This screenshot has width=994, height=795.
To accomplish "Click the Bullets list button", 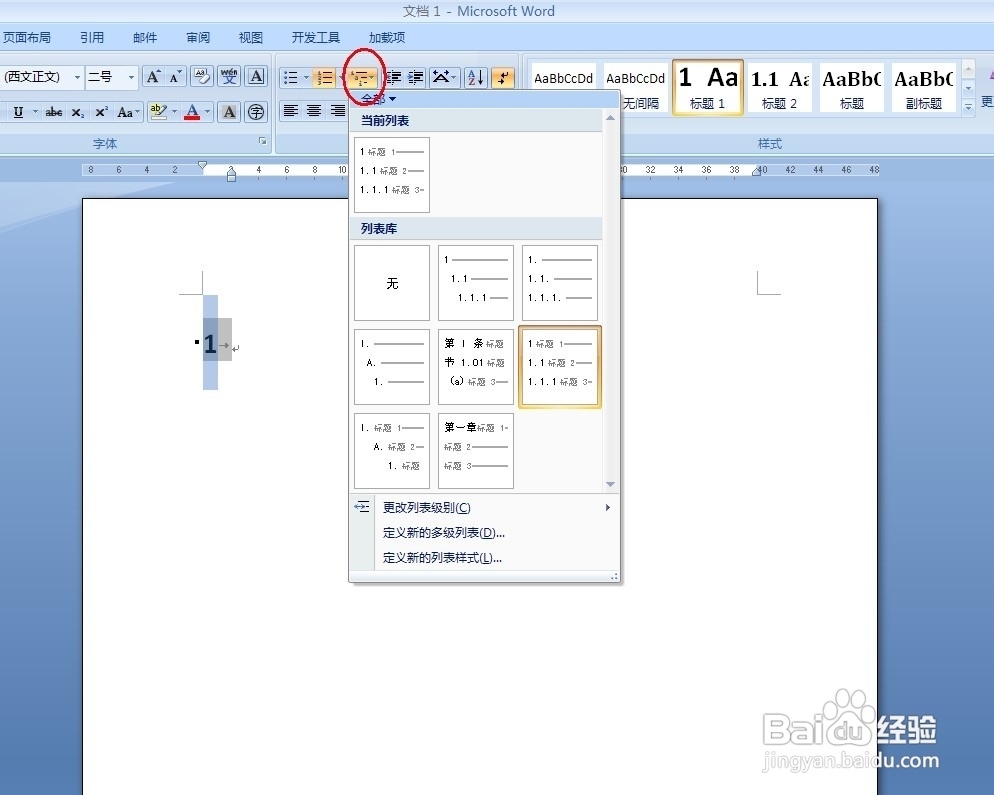I will pos(290,77).
